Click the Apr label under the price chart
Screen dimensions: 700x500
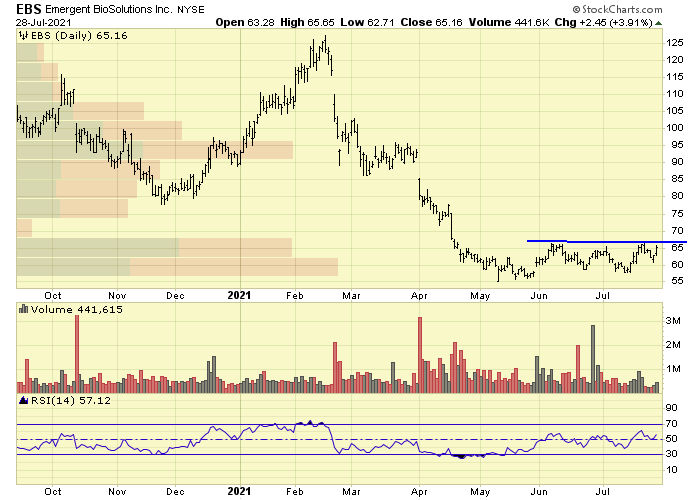point(419,296)
